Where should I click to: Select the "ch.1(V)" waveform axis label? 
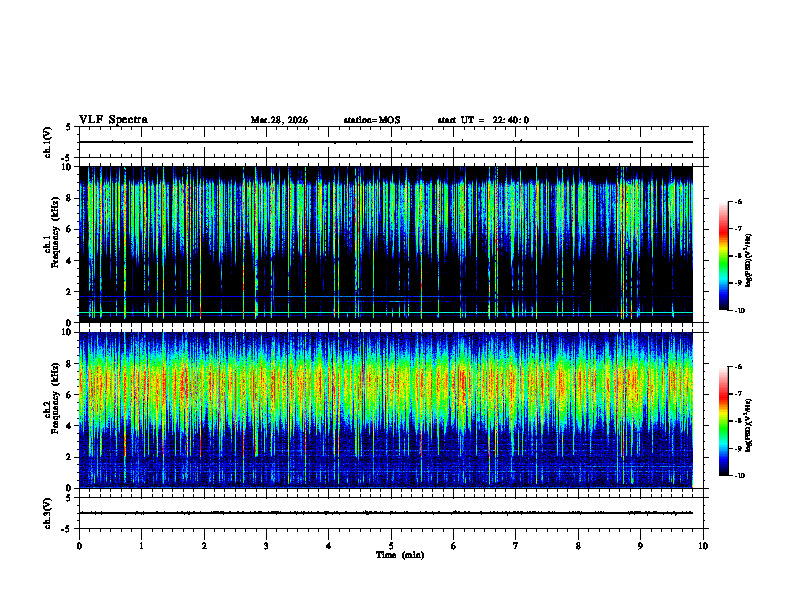tap(47, 142)
